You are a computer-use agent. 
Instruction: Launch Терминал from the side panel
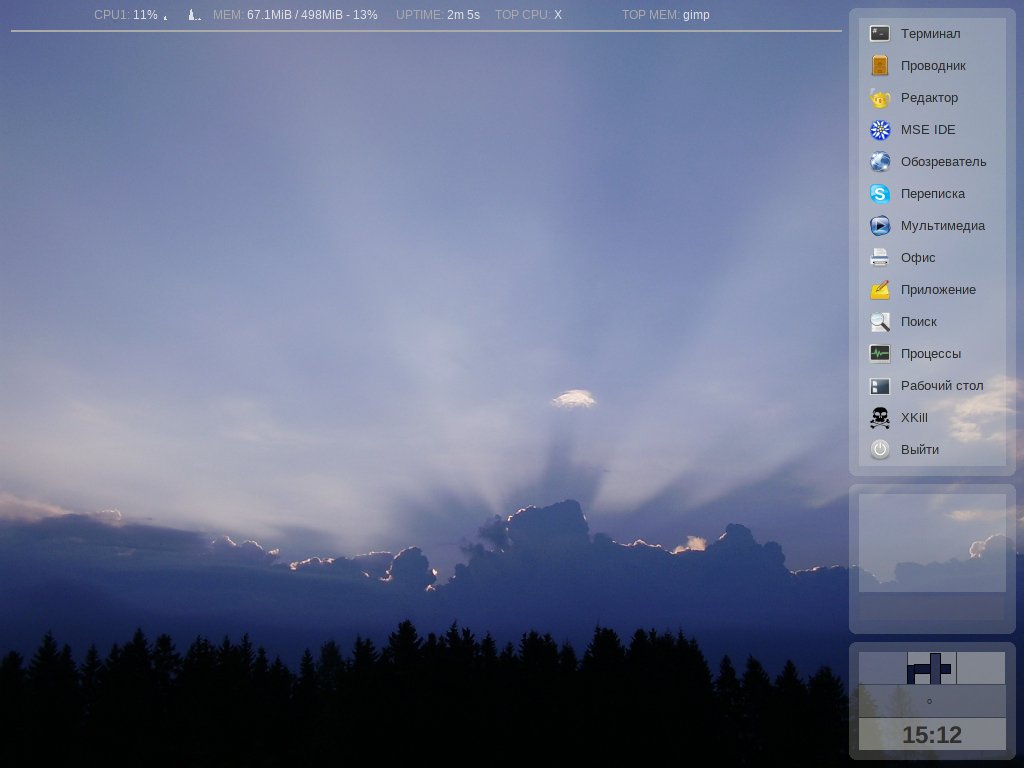coord(928,34)
